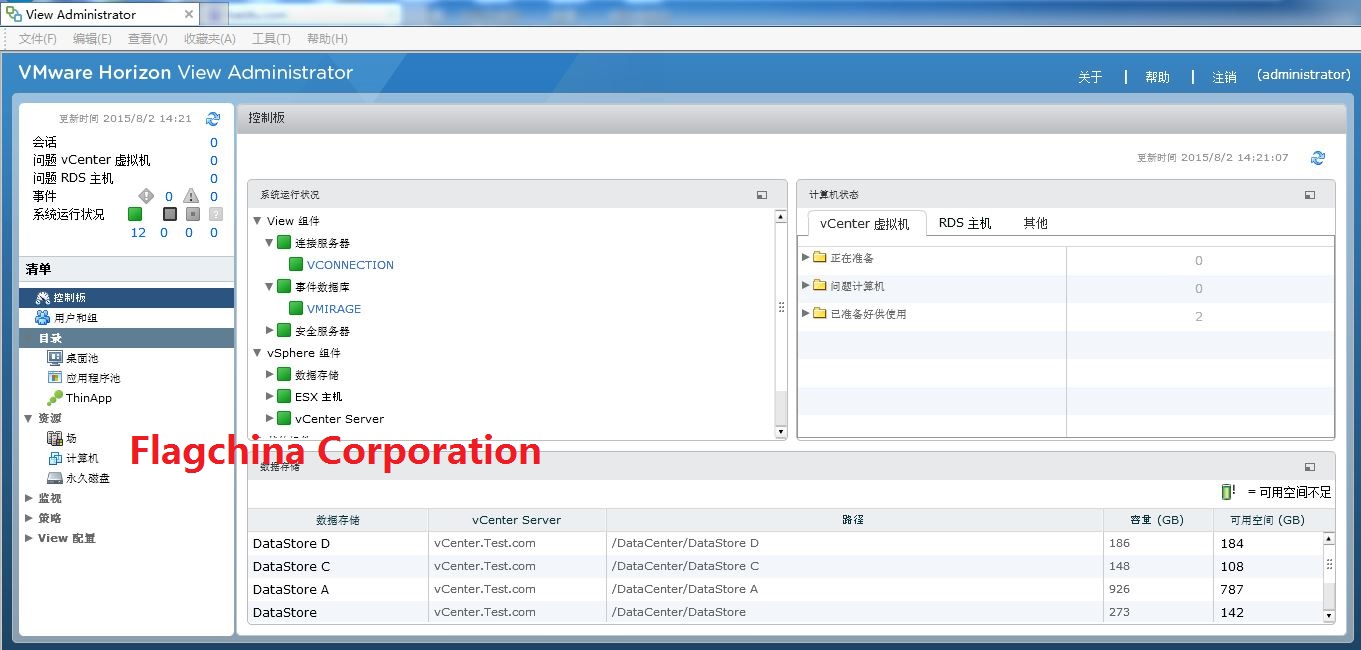Open the 收藏夹(A) menu

(x=210, y=39)
